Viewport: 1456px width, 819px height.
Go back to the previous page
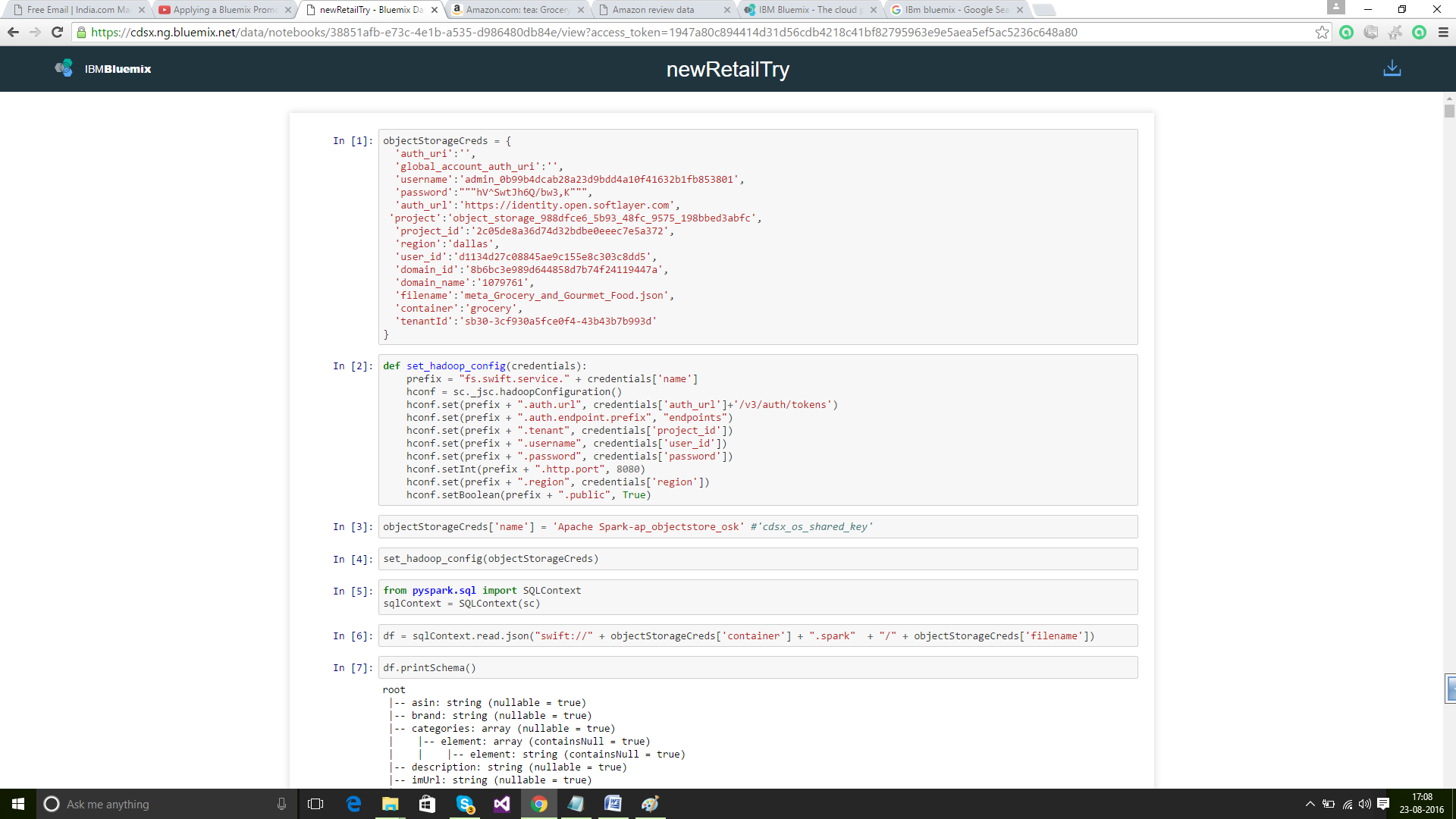tap(13, 32)
